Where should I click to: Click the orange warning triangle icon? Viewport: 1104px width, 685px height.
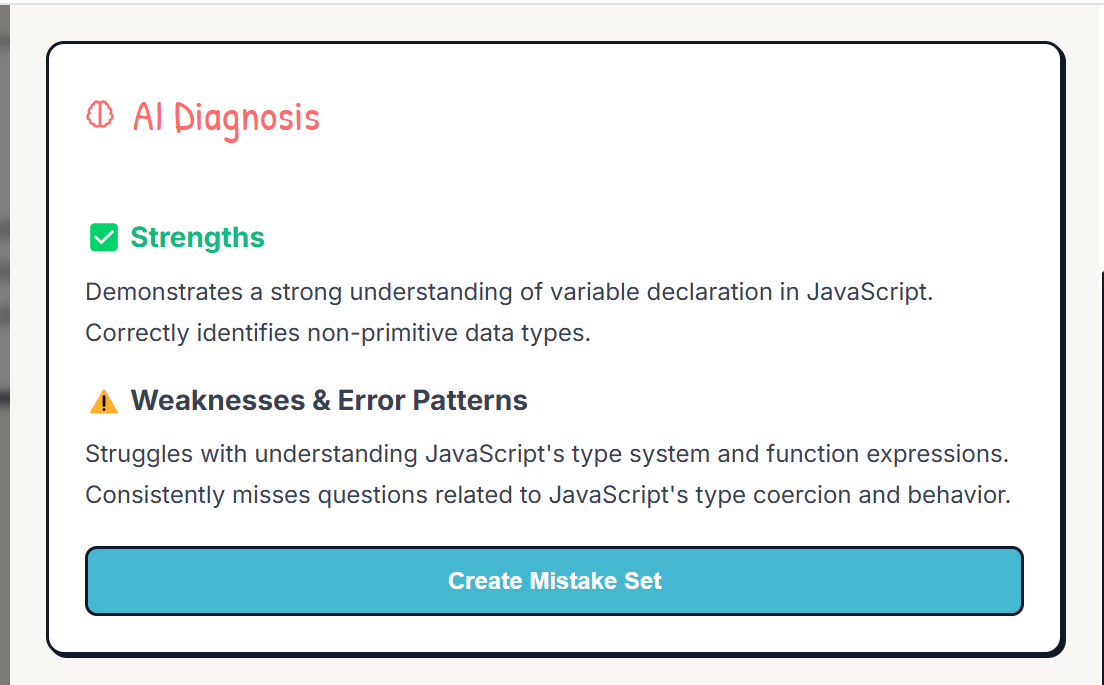click(104, 401)
